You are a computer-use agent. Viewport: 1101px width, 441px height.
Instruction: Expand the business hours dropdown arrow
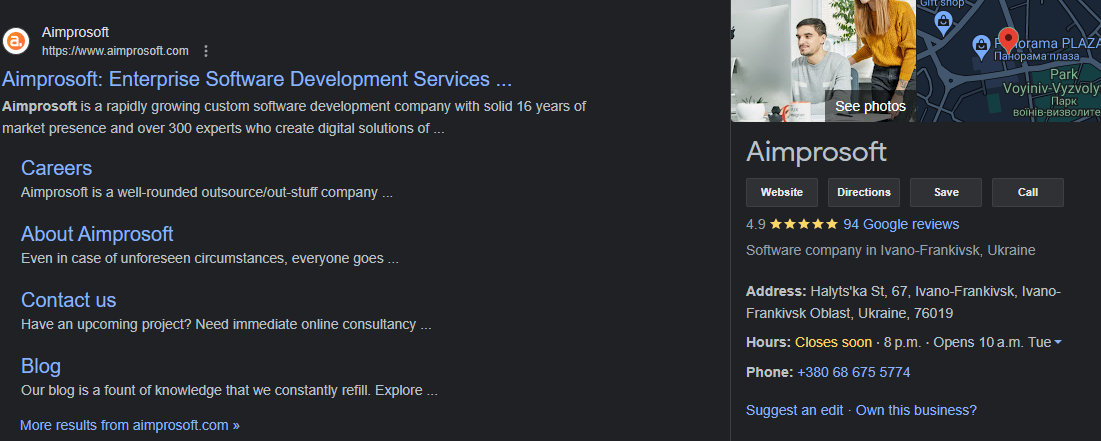(x=1058, y=342)
